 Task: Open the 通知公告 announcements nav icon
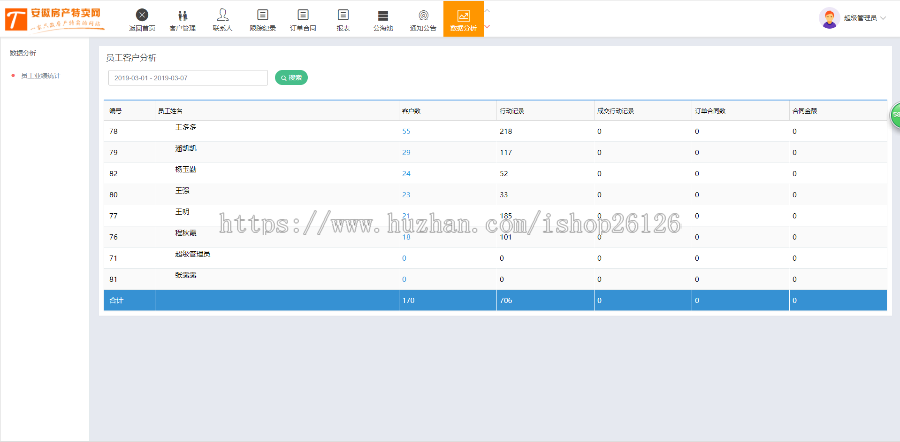423,15
